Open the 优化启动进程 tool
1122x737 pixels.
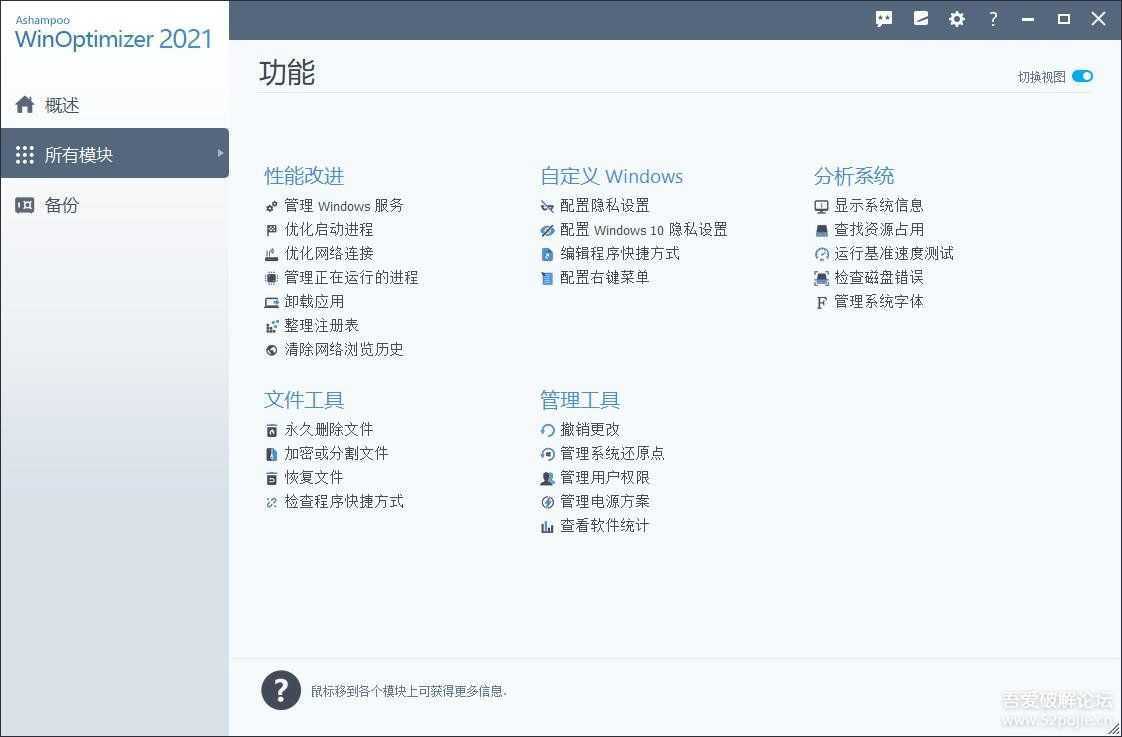coord(329,229)
